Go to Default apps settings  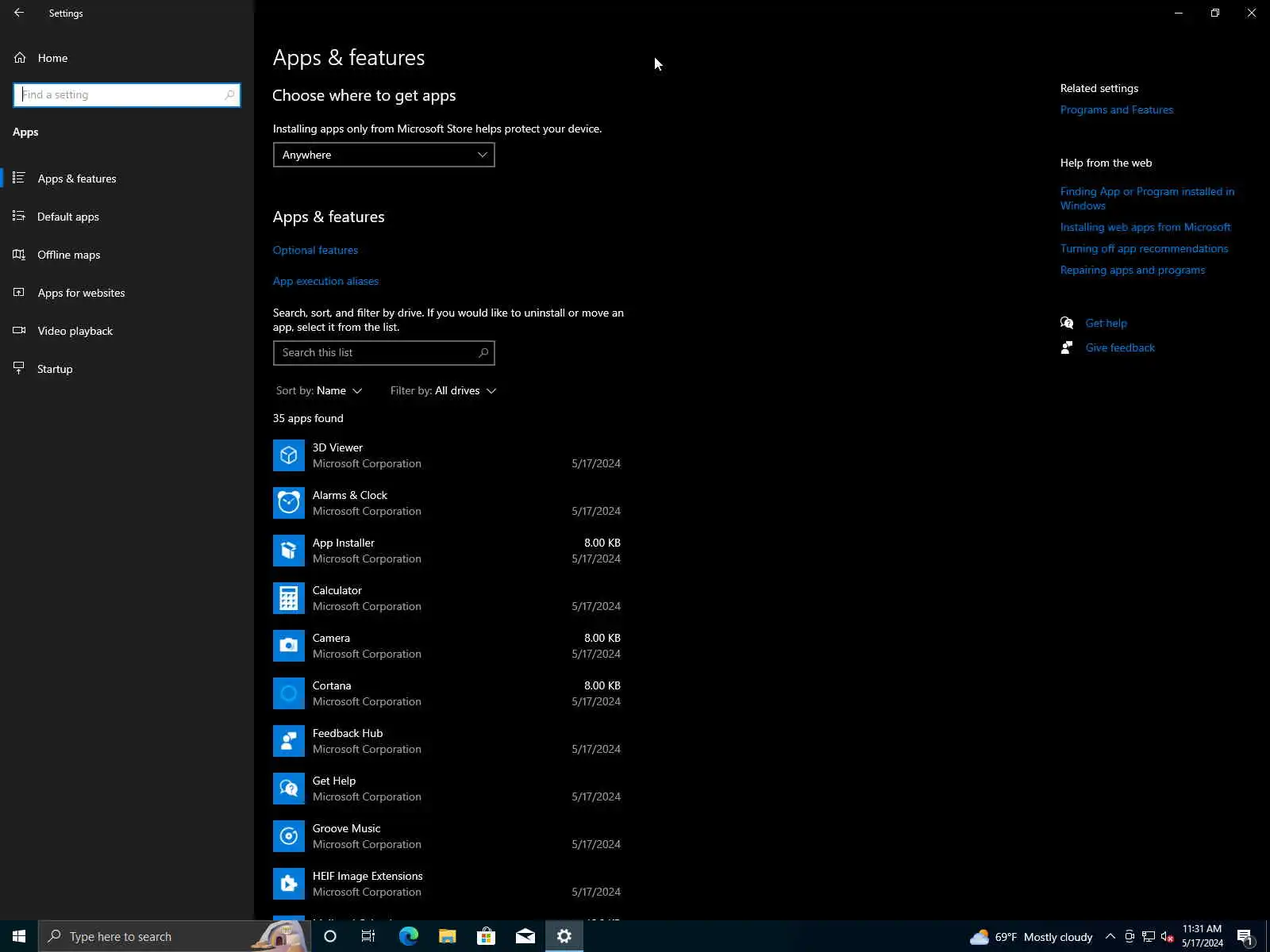(127, 217)
